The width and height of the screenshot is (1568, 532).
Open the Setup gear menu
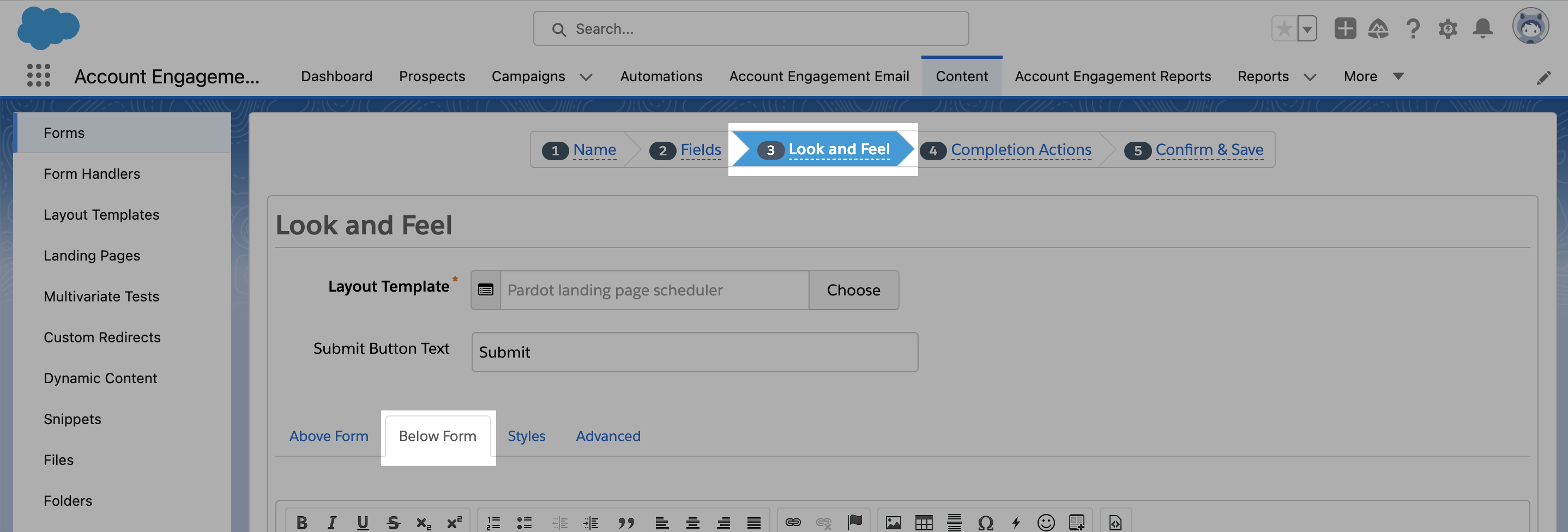point(1448,28)
